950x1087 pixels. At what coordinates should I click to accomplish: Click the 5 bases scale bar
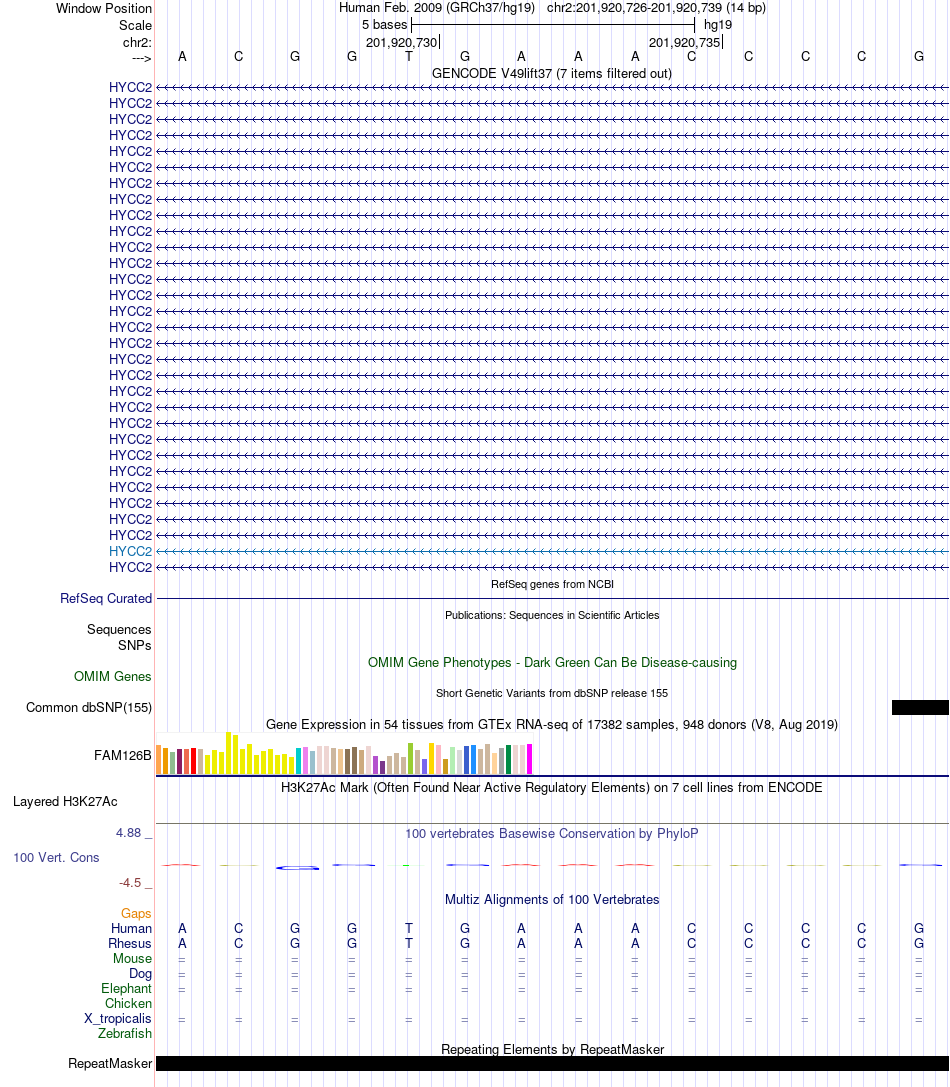coord(553,25)
